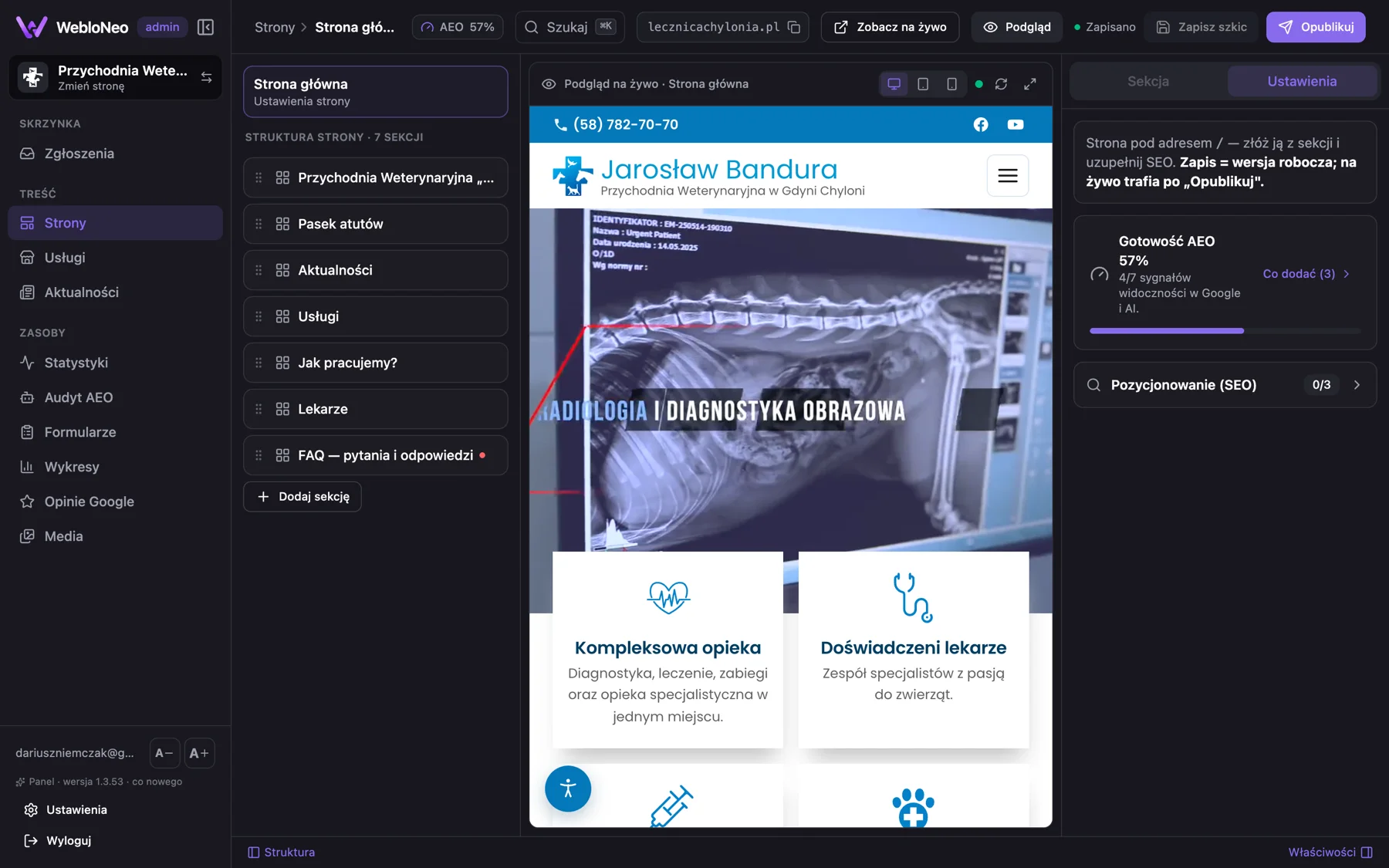Click Przychodnia Wete... site switcher

(116, 77)
